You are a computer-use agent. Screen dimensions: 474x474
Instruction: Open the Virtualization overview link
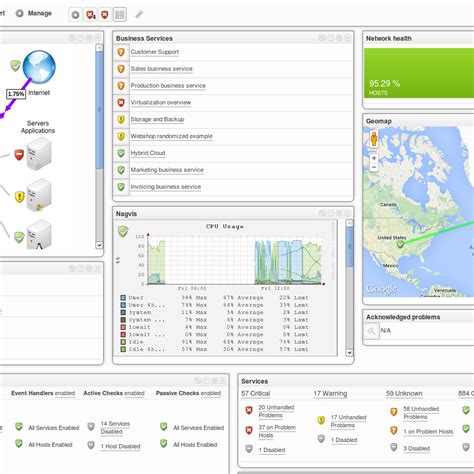(161, 103)
